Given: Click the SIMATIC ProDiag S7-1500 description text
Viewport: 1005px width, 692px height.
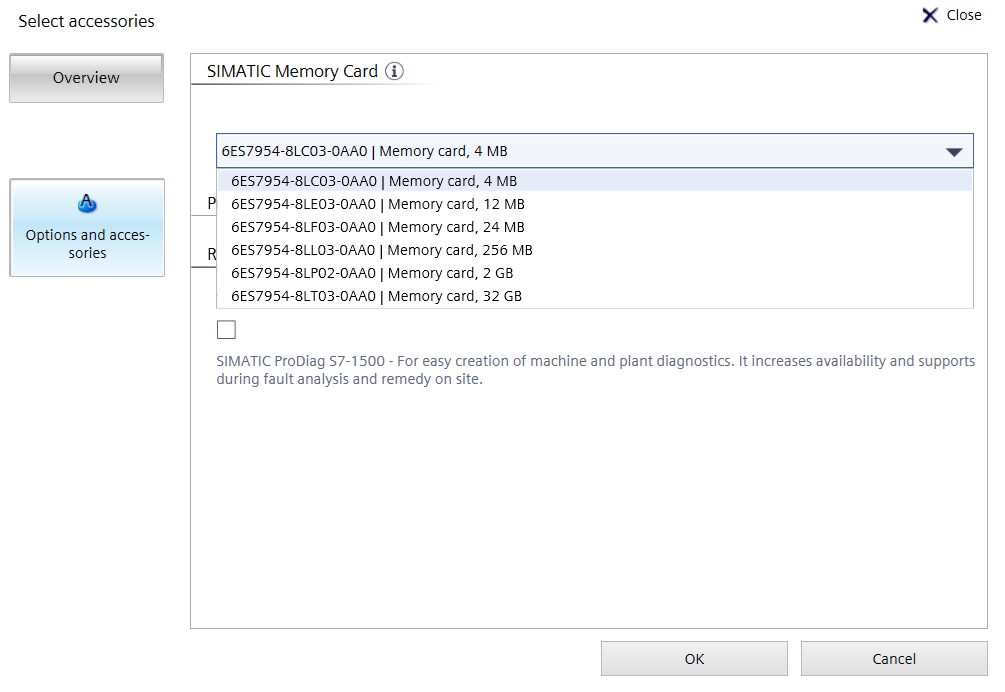Looking at the screenshot, I should (595, 370).
